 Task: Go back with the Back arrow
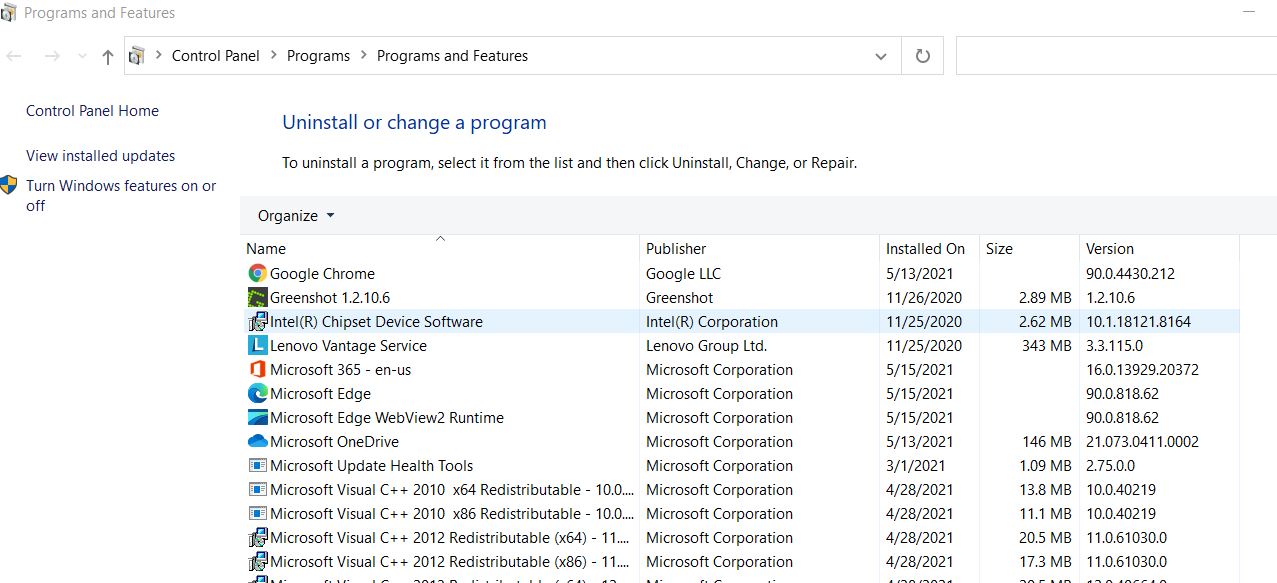pyautogui.click(x=14, y=56)
